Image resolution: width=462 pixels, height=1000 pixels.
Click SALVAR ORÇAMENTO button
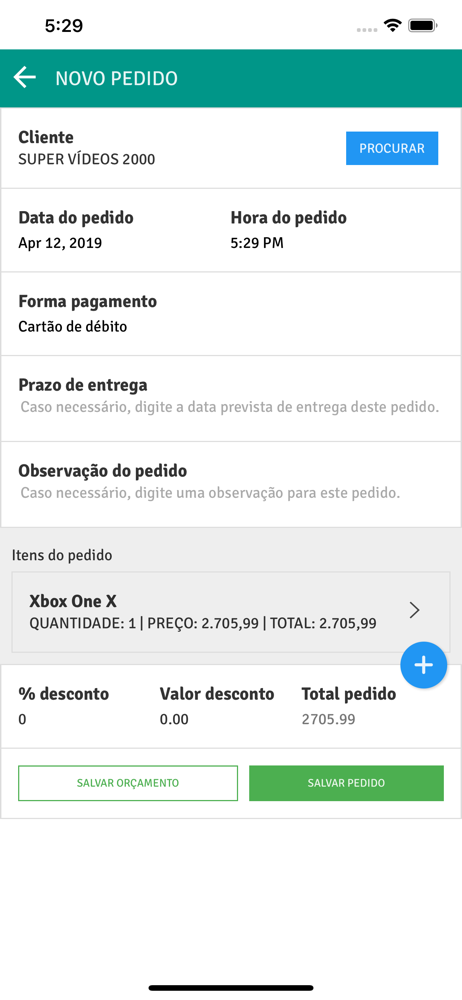click(x=128, y=783)
